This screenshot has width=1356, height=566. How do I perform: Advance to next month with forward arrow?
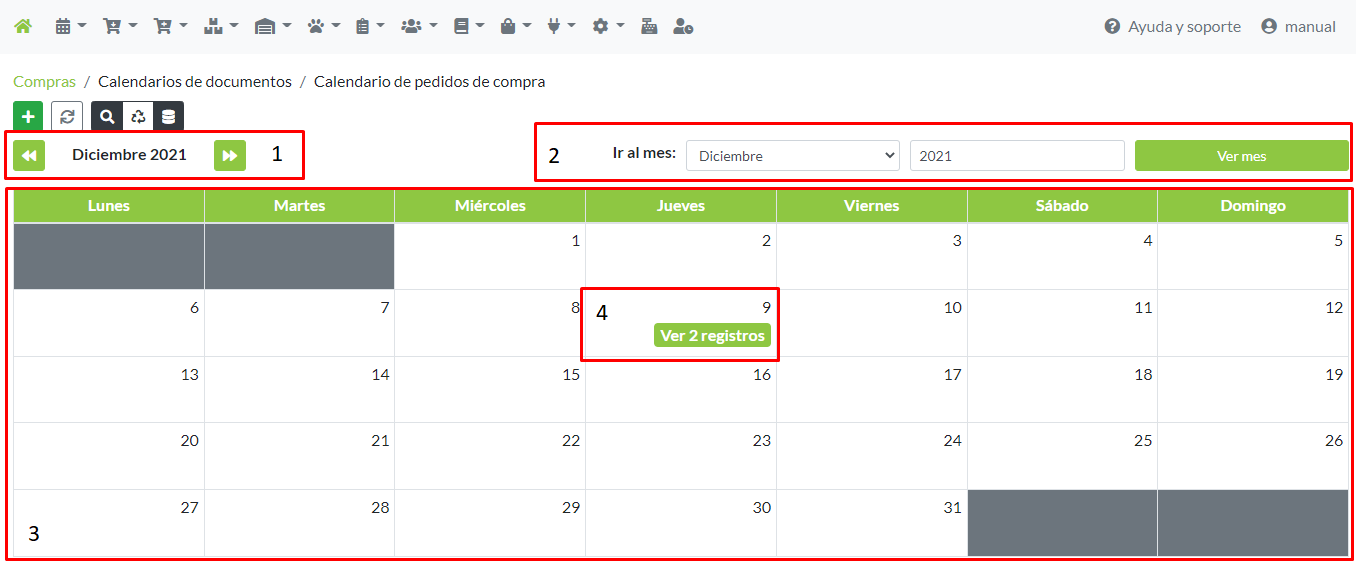(229, 155)
